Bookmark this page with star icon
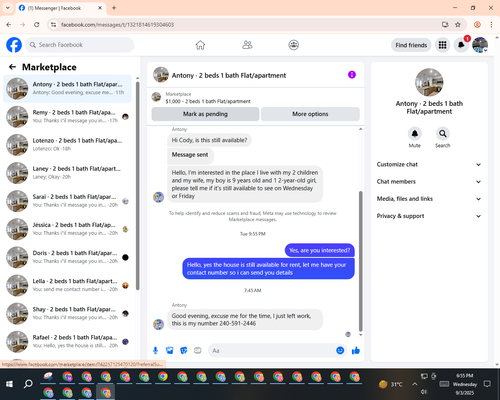500x400 pixels. click(x=458, y=24)
